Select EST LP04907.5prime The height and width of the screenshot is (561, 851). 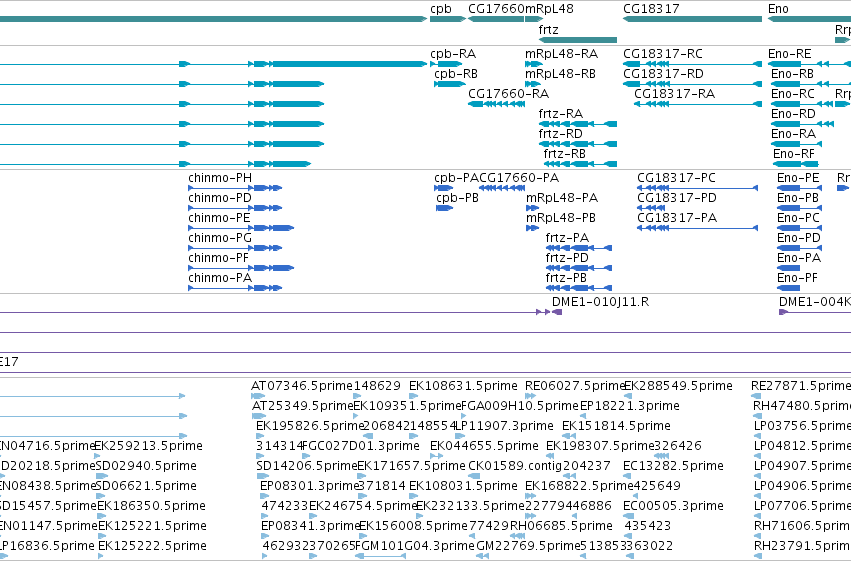point(803,467)
